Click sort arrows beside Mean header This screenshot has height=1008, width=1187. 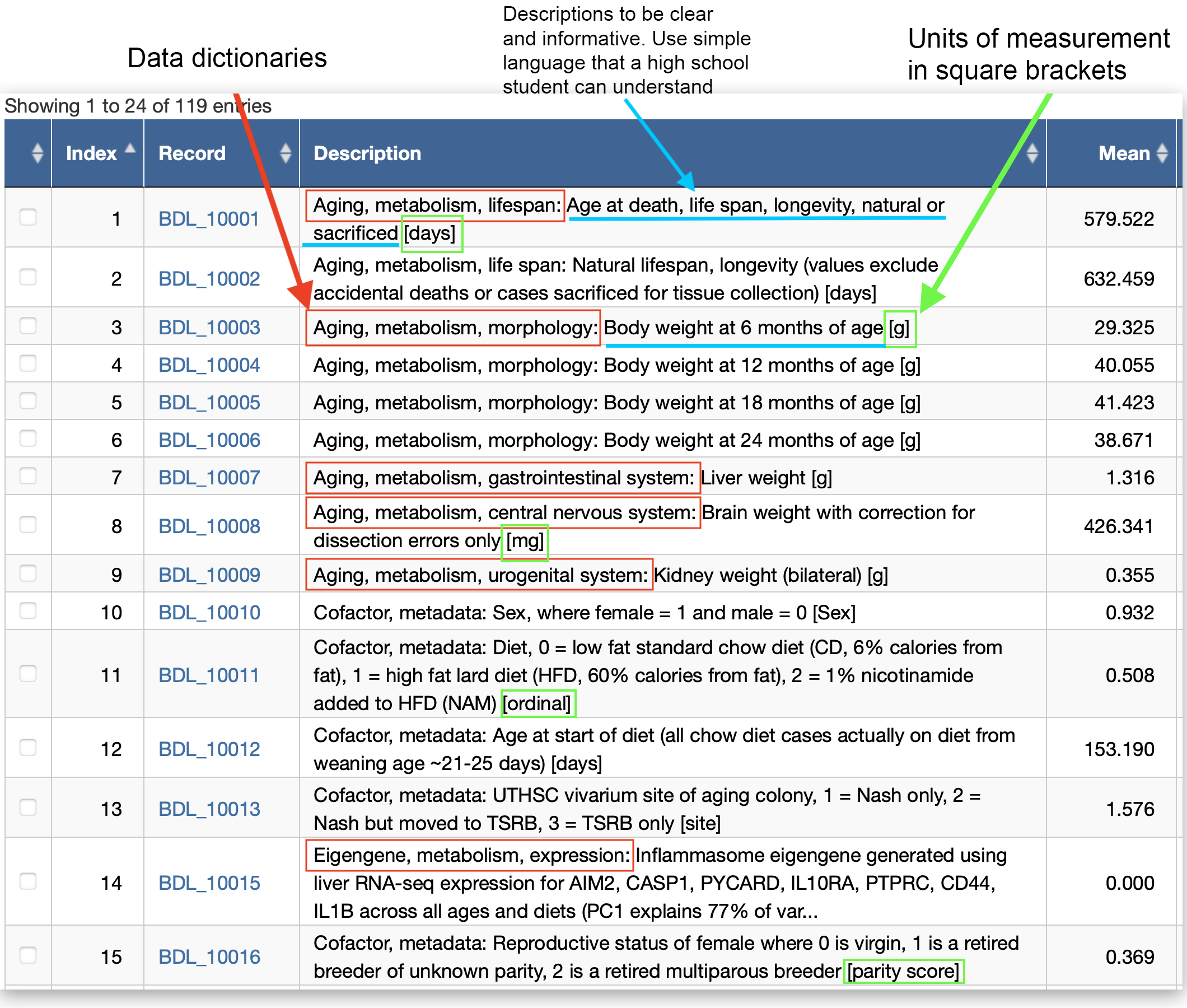pyautogui.click(x=1162, y=153)
